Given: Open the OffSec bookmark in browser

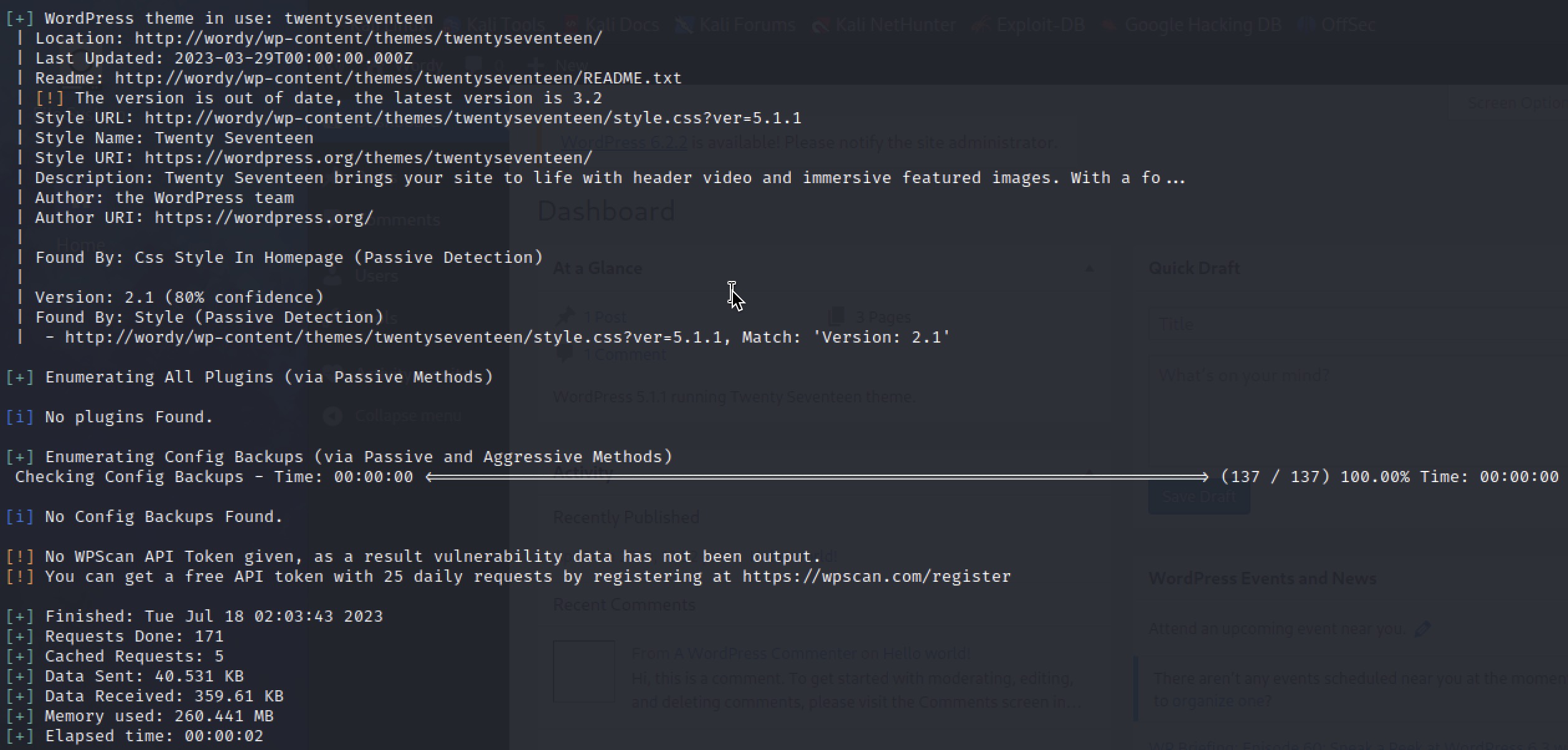Looking at the screenshot, I should pyautogui.click(x=1338, y=25).
